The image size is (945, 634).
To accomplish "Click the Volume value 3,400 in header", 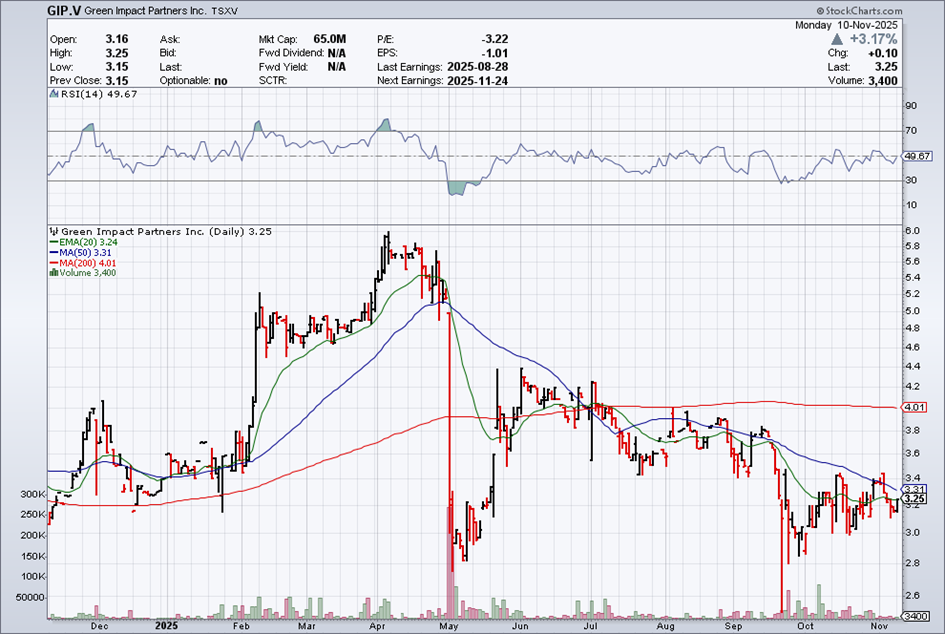I will click(883, 81).
